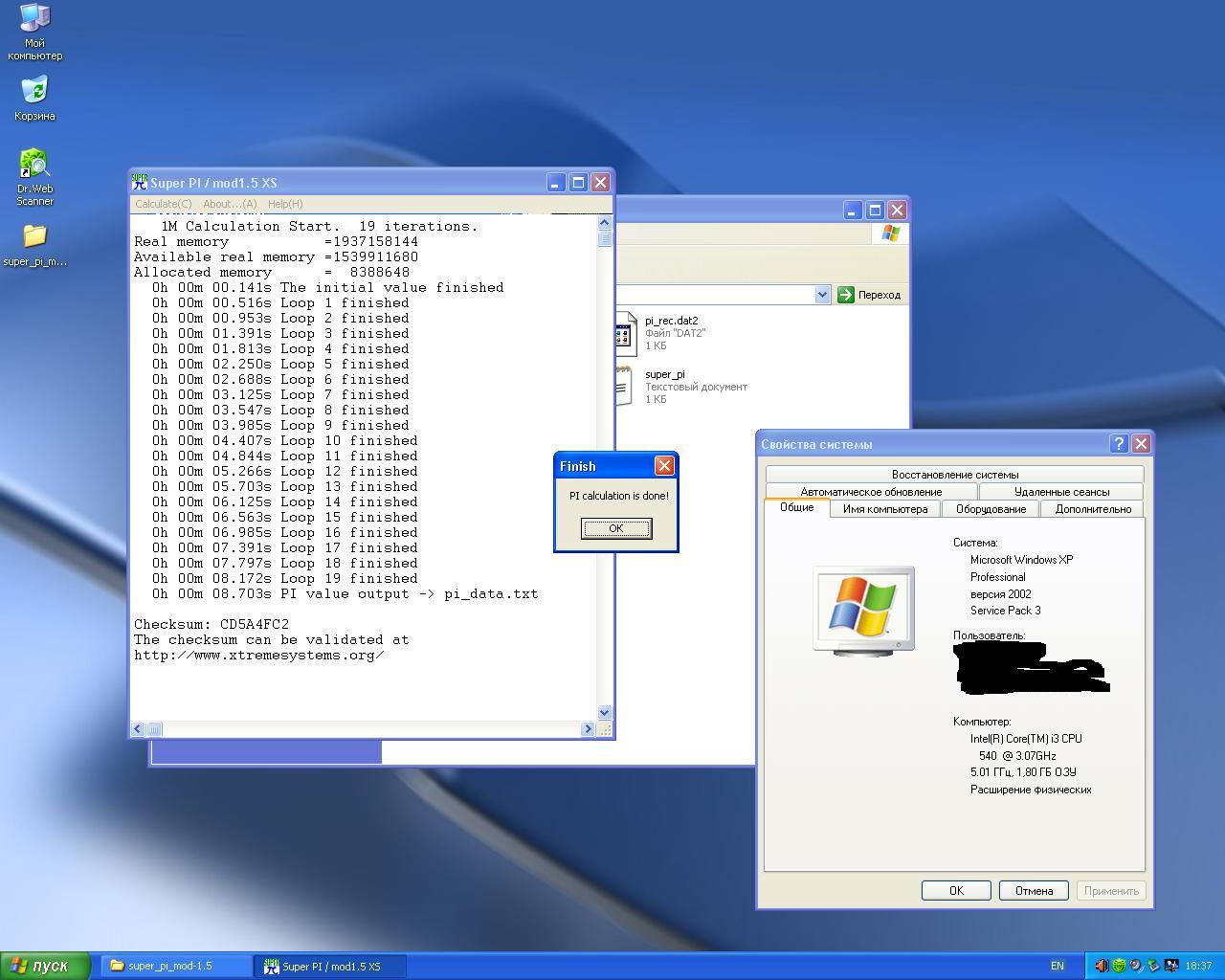Maximize the Explorer window behind

pyautogui.click(x=875, y=211)
